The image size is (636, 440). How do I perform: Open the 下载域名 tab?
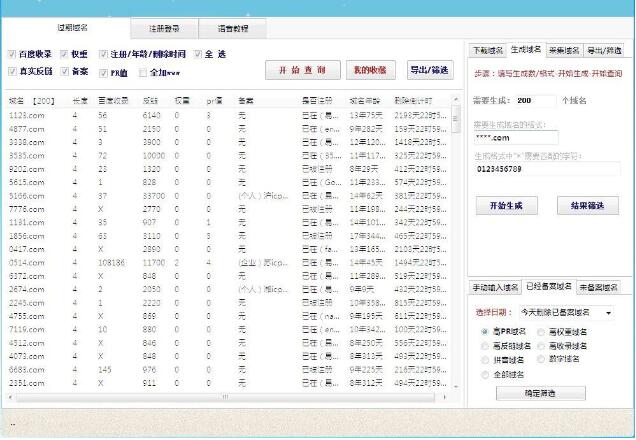(x=488, y=49)
